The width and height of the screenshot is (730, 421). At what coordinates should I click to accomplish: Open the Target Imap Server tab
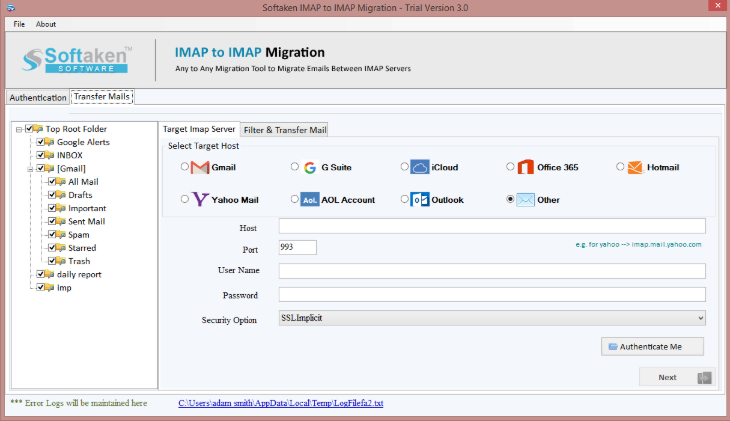point(199,129)
